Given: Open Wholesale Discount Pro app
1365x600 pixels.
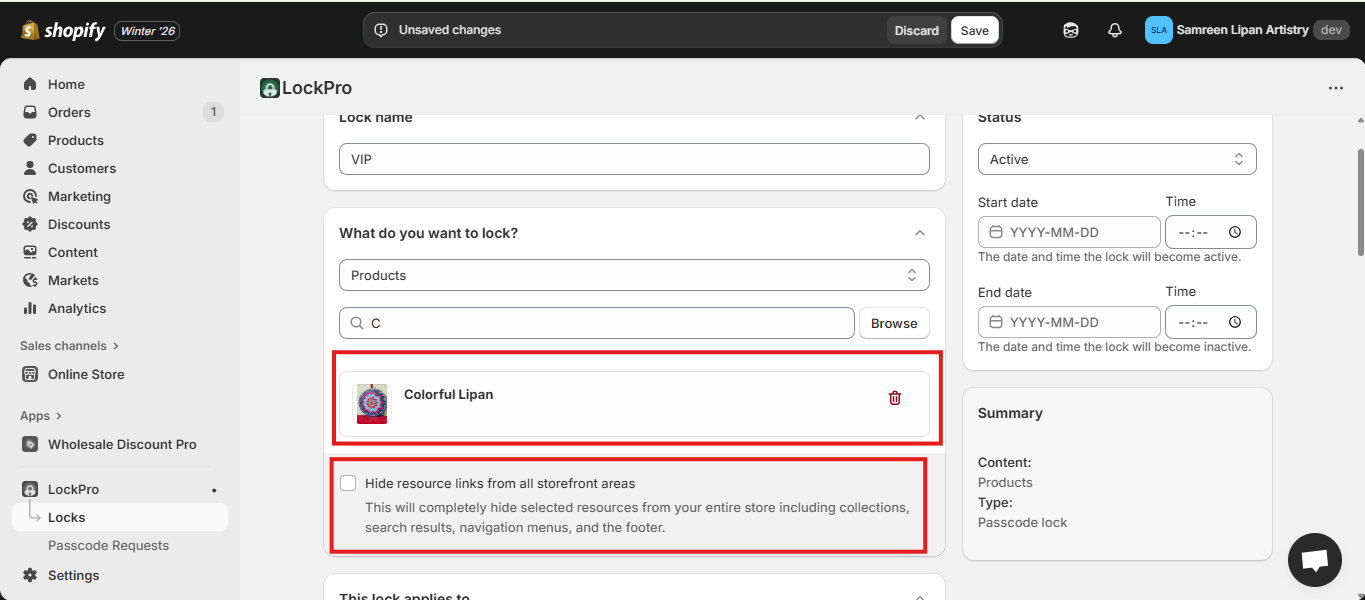Looking at the screenshot, I should (122, 444).
